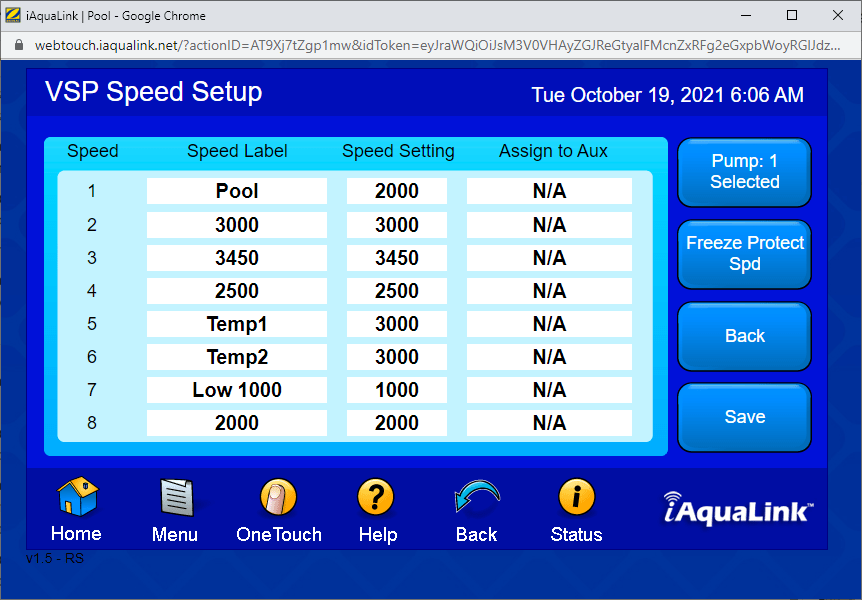Open Freeze Protect Spd settings

(744, 254)
